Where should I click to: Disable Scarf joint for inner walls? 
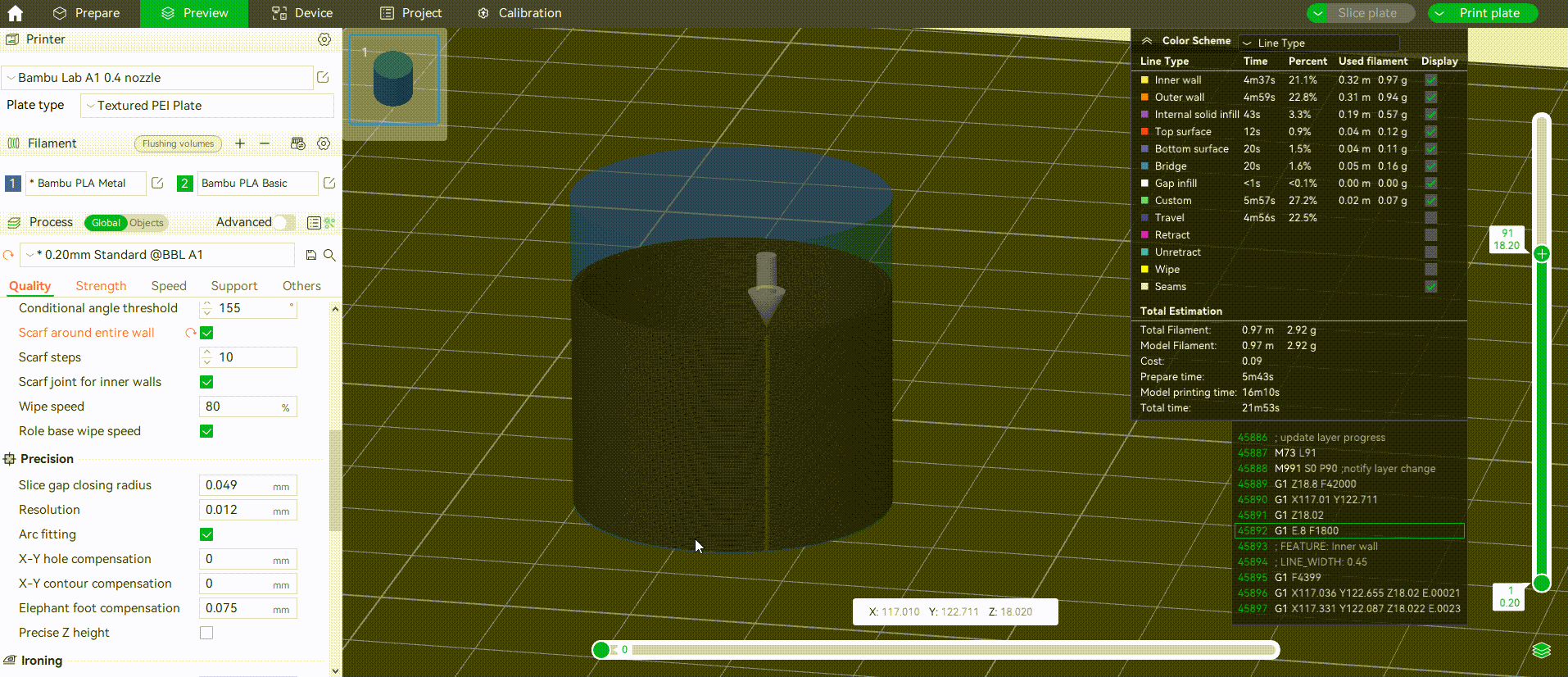tap(206, 382)
